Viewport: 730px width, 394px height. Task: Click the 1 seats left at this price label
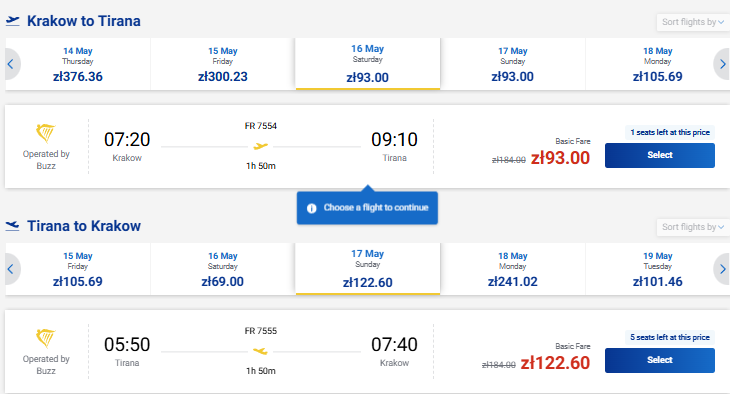670,132
